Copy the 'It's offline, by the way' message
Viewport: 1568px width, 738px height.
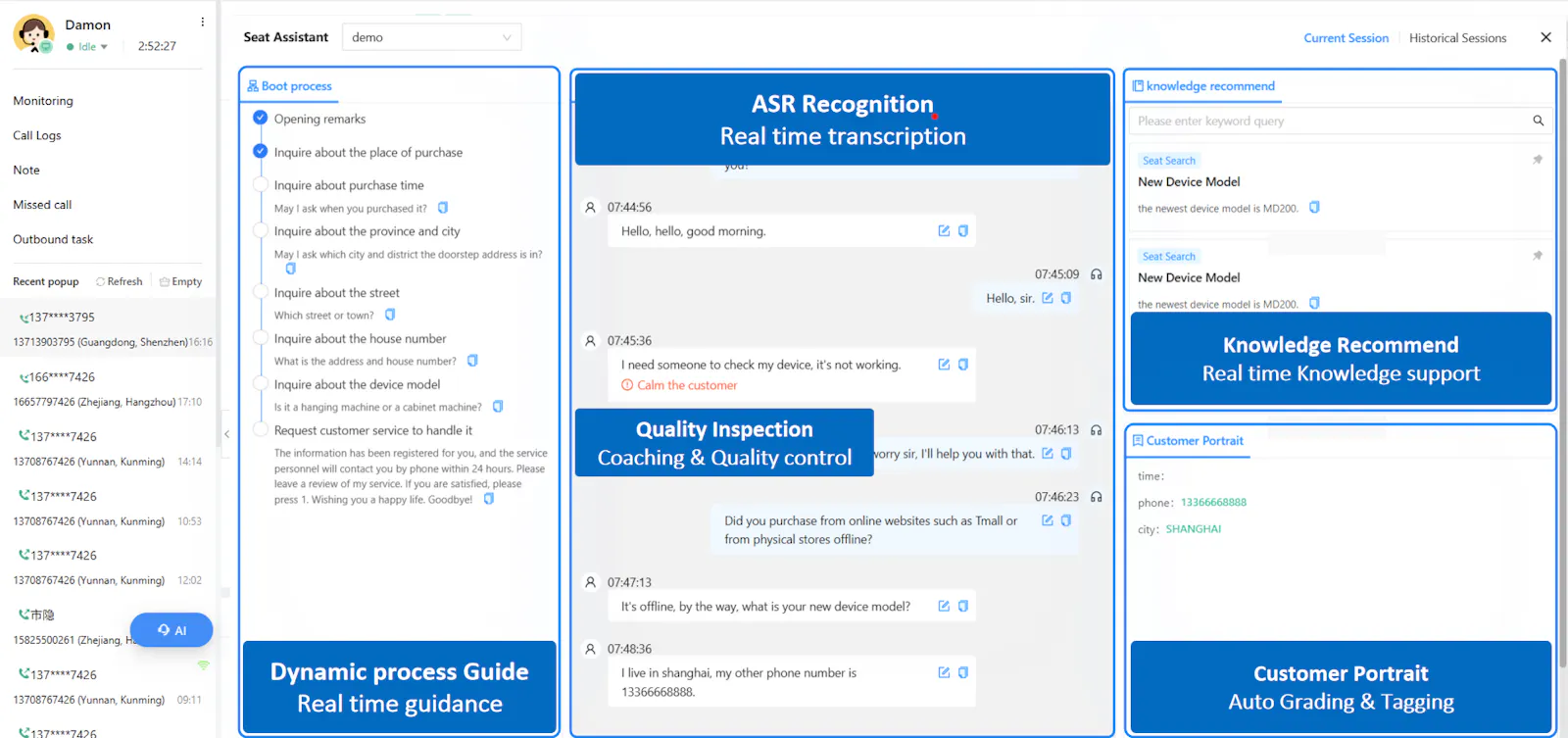(963, 606)
